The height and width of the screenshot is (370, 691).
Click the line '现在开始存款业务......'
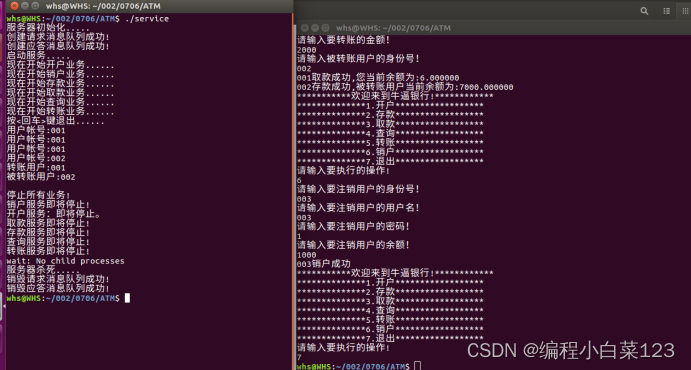pyautogui.click(x=60, y=84)
